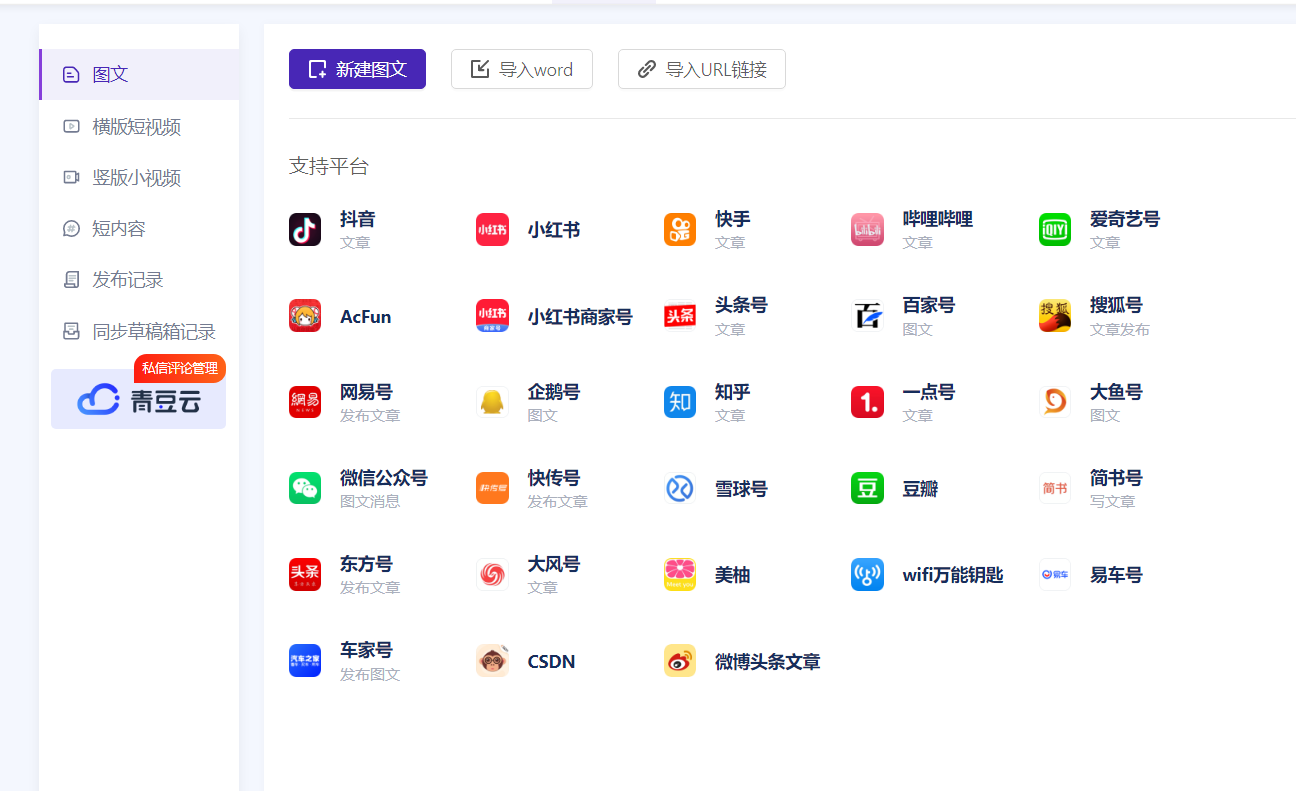Select the Xiaohongshu (小红书) icon
This screenshot has width=1296, height=791.
(x=492, y=230)
